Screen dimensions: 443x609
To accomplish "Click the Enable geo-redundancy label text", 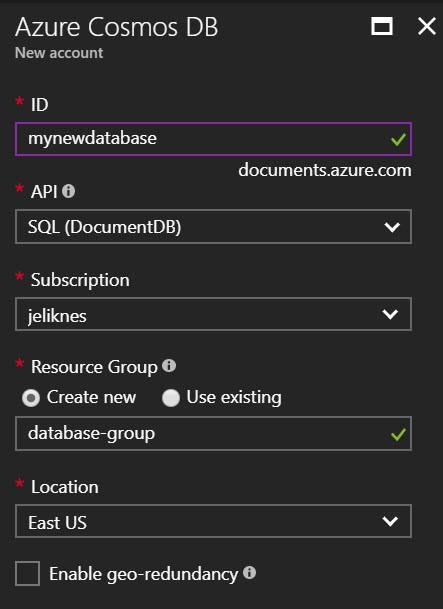I will 144,574.
